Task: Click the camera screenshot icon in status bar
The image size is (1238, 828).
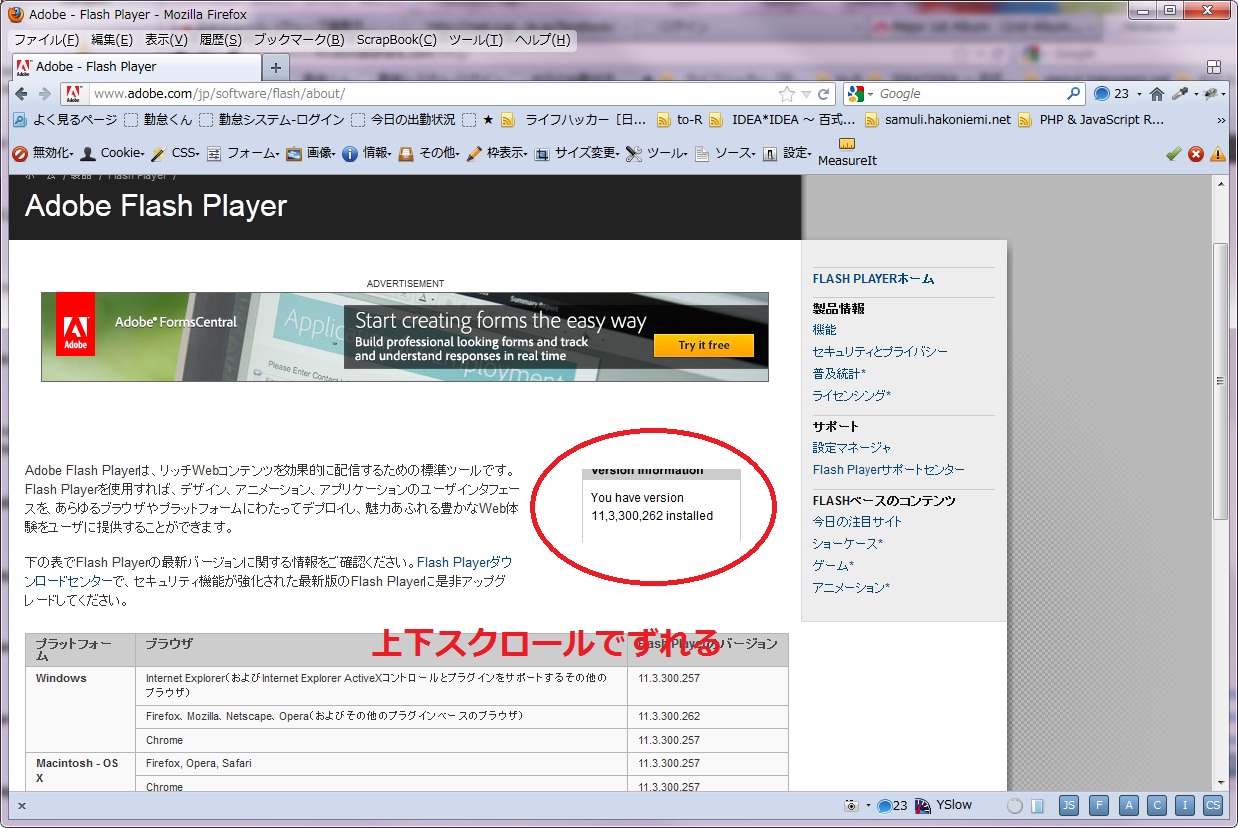Action: [851, 805]
